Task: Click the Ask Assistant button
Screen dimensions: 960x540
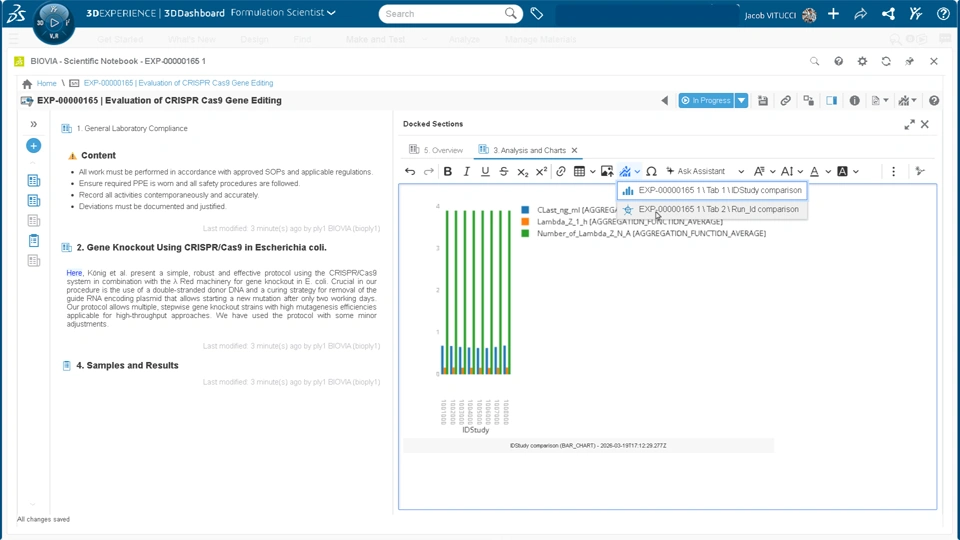Action: pos(696,171)
